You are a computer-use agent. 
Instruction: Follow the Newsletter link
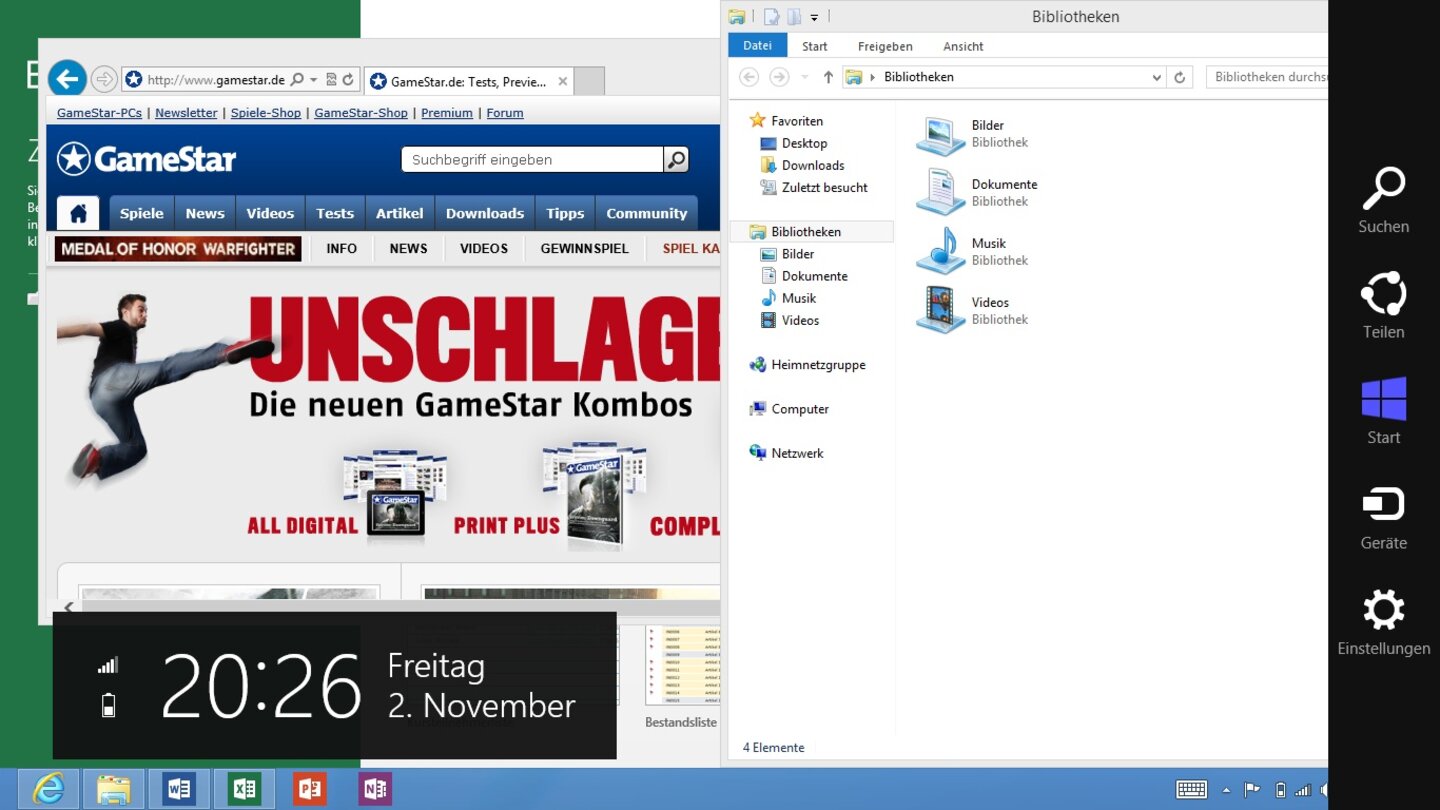(x=186, y=113)
